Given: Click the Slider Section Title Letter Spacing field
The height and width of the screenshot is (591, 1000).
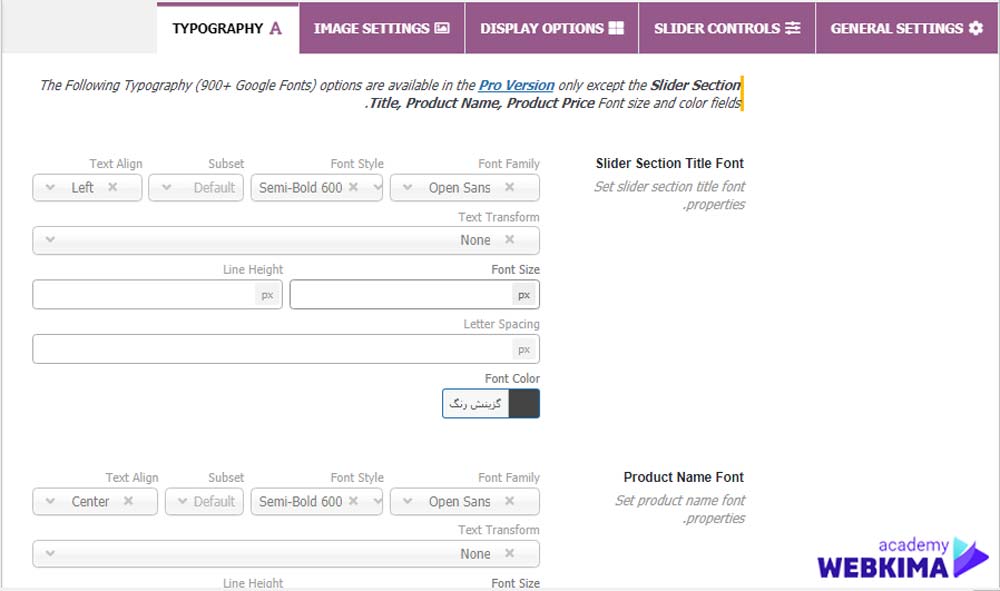Looking at the screenshot, I should (286, 349).
